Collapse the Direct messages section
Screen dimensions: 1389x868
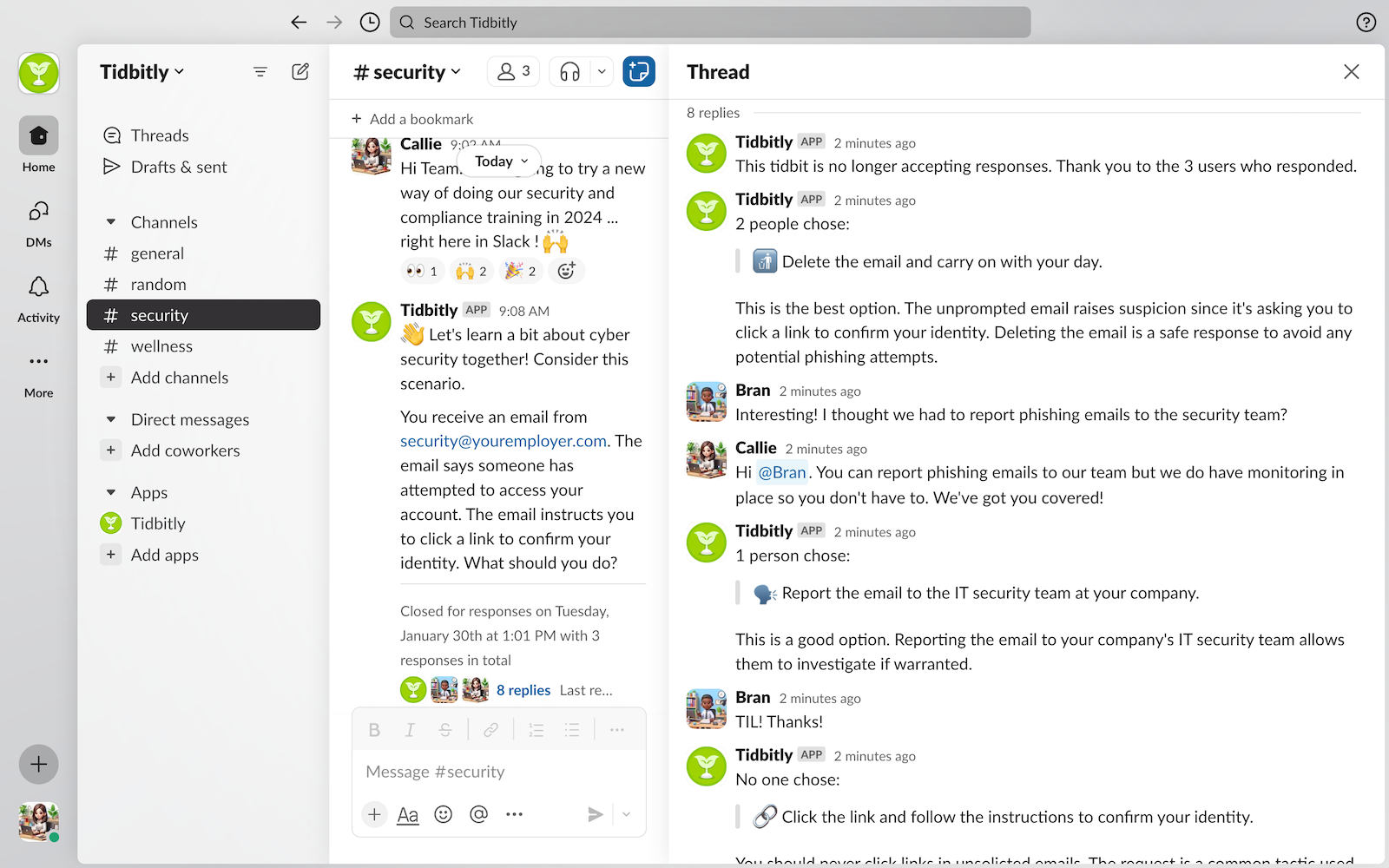111,419
